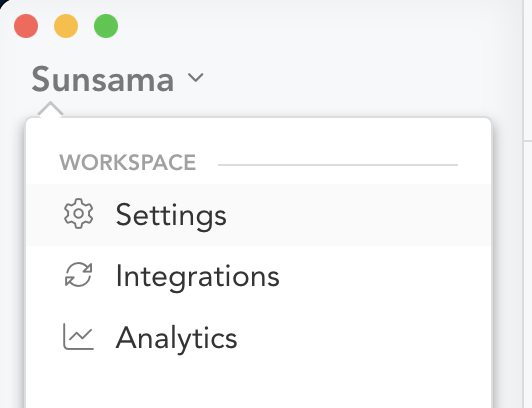This screenshot has width=532, height=408.
Task: Click the Analytics chart icon
Action: point(78,336)
